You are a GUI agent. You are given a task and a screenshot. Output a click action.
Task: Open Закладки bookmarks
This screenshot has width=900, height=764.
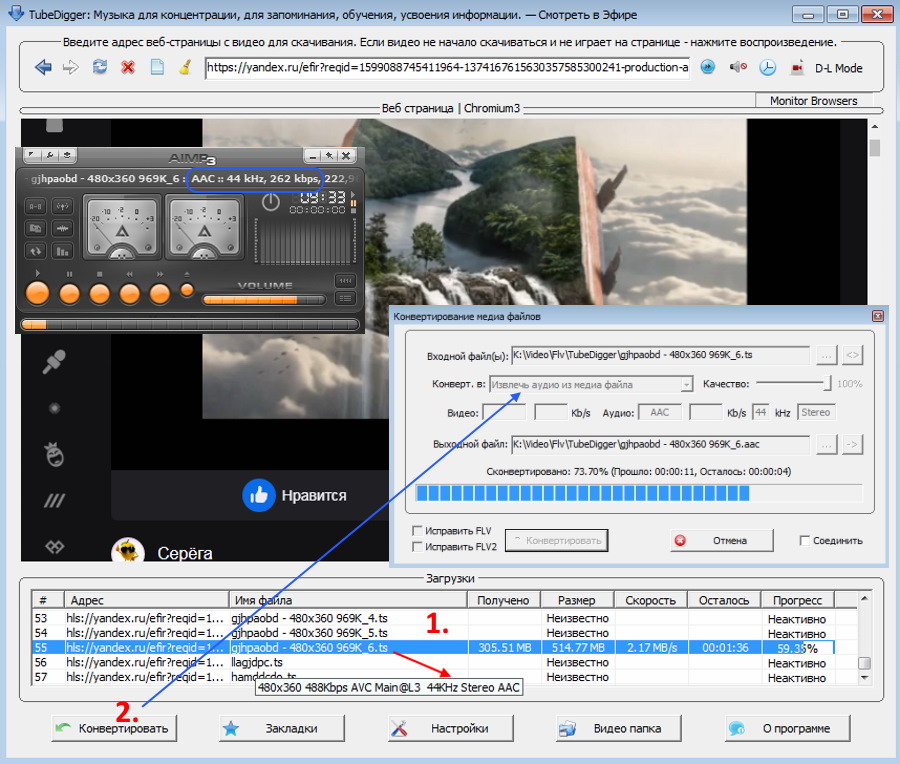282,728
